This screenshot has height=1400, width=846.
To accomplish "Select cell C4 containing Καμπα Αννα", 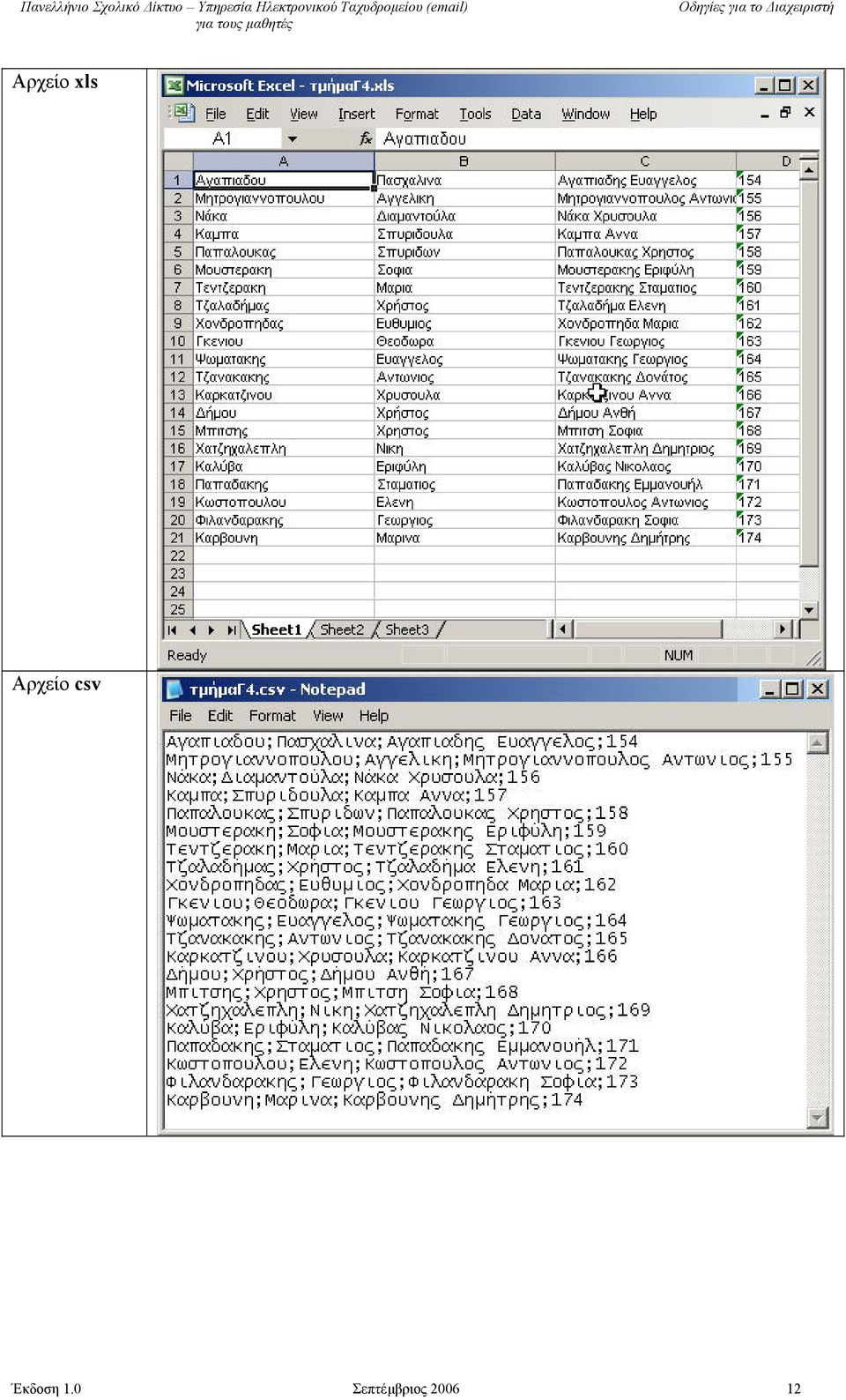I will tap(645, 234).
